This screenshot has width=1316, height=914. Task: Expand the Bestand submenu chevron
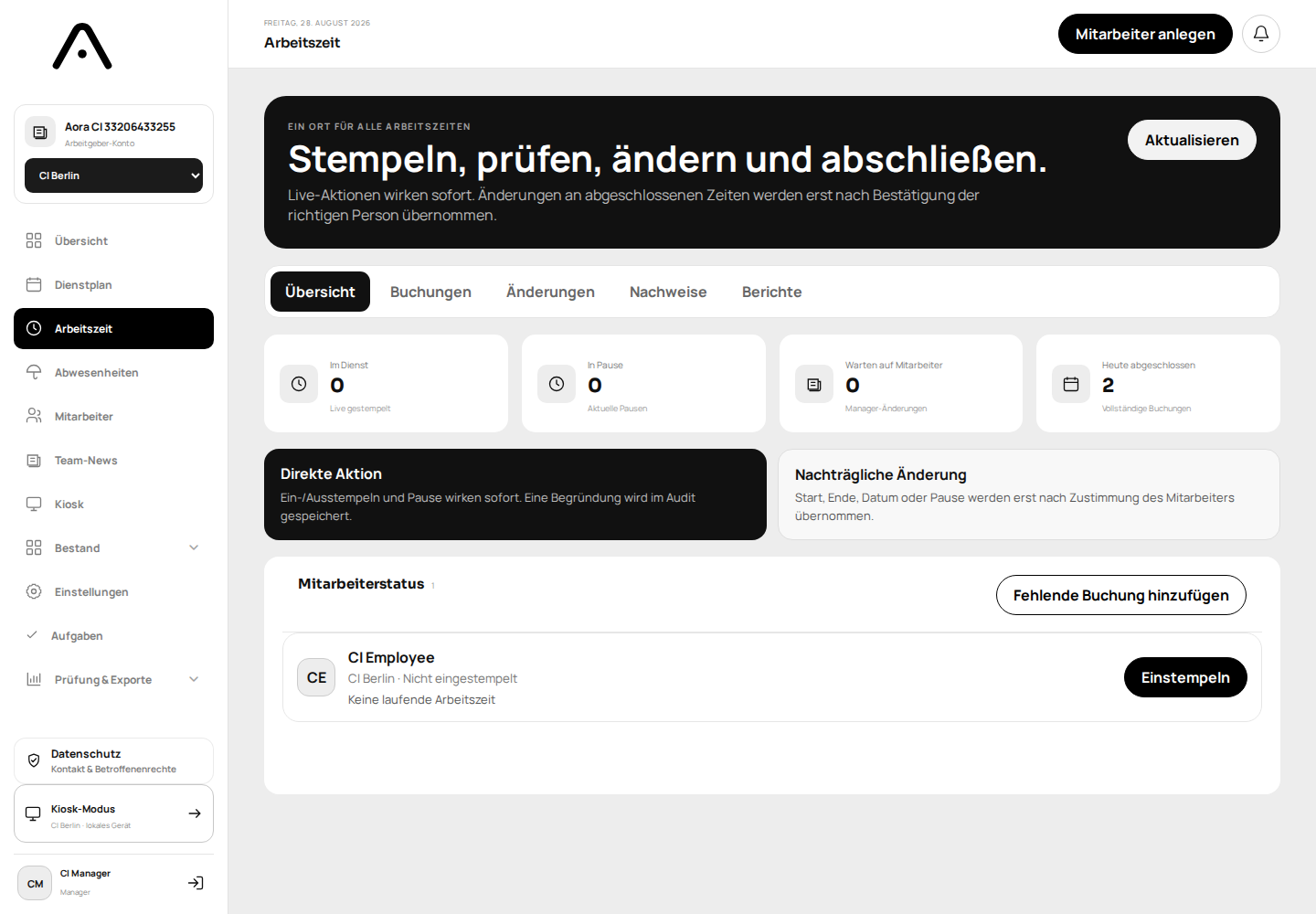pyautogui.click(x=194, y=547)
